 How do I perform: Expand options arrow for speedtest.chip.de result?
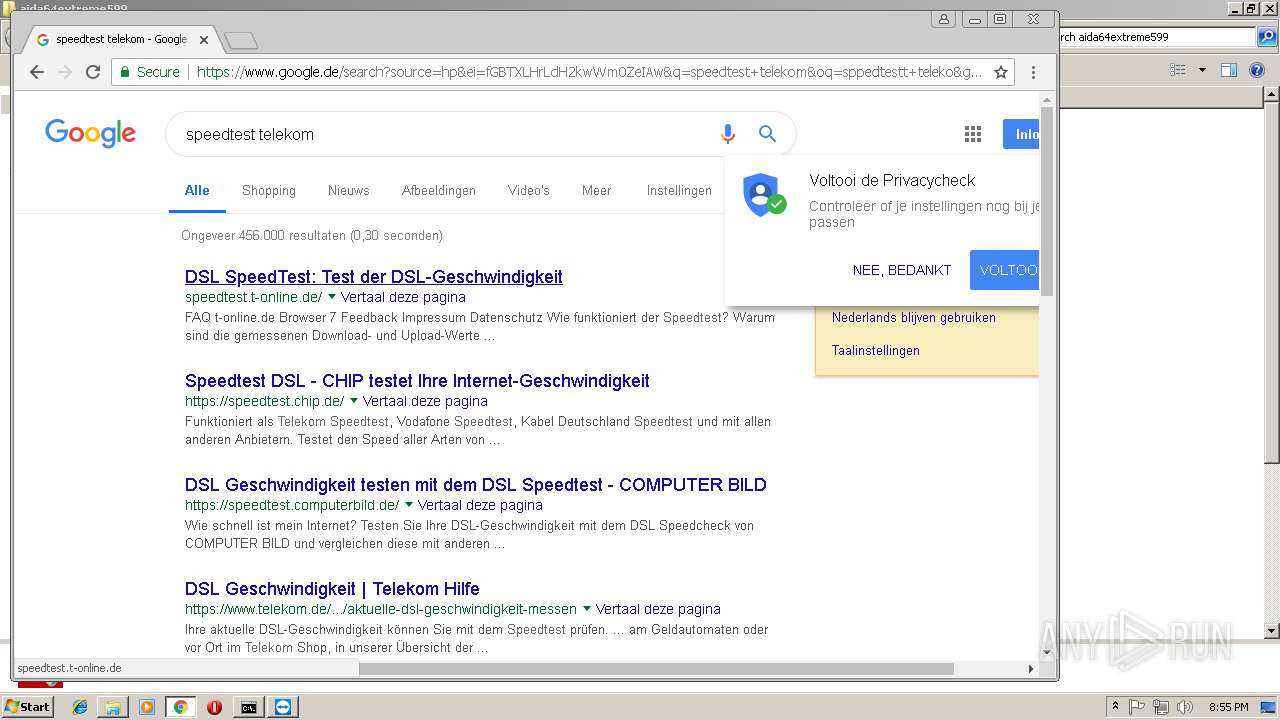click(354, 401)
